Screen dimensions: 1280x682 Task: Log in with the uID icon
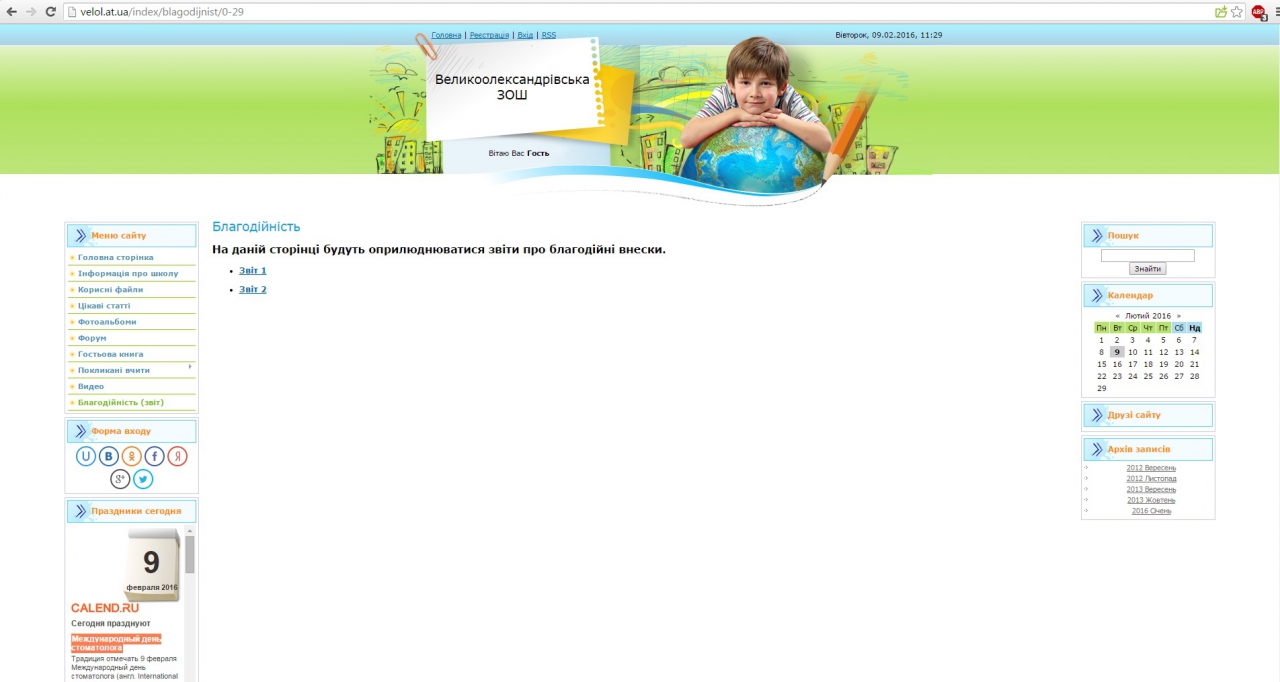click(x=86, y=456)
